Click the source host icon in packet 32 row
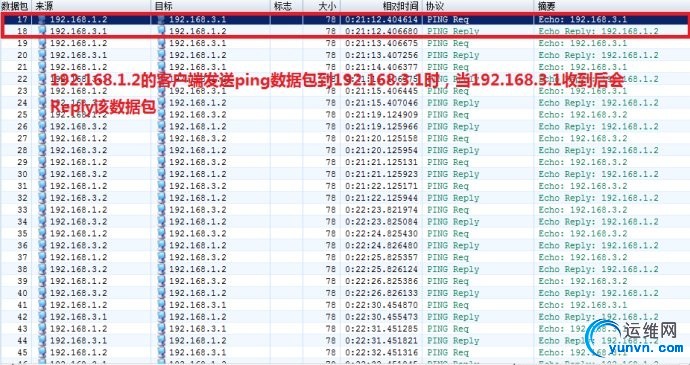 (42, 198)
